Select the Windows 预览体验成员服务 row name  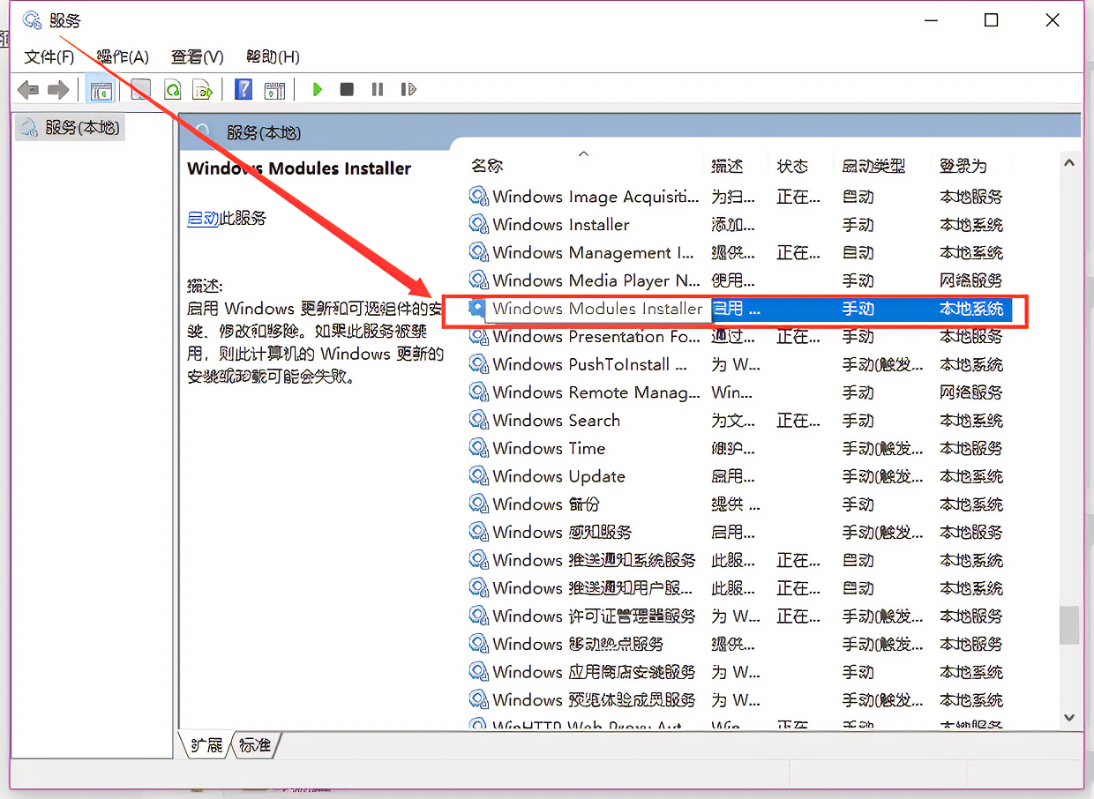(594, 699)
